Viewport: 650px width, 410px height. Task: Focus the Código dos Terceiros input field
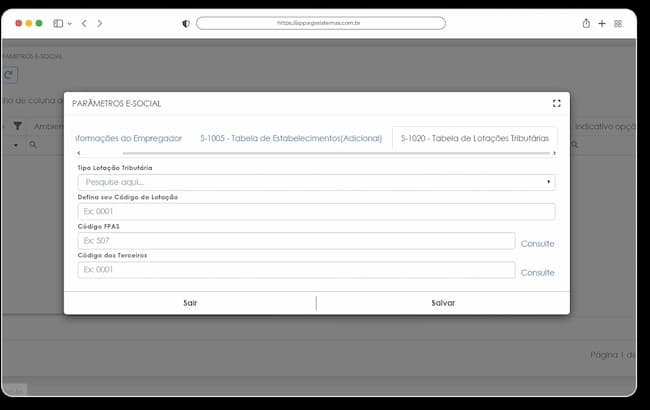296,269
